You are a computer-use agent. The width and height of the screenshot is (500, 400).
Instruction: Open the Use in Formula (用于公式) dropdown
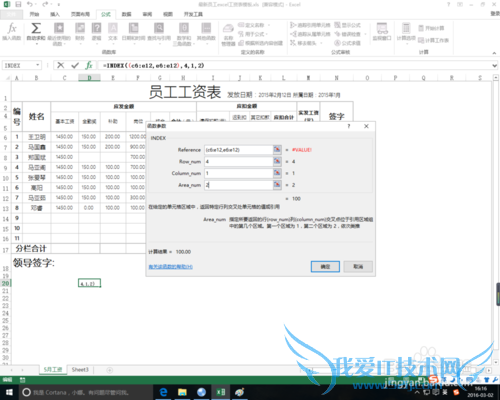click(253, 34)
